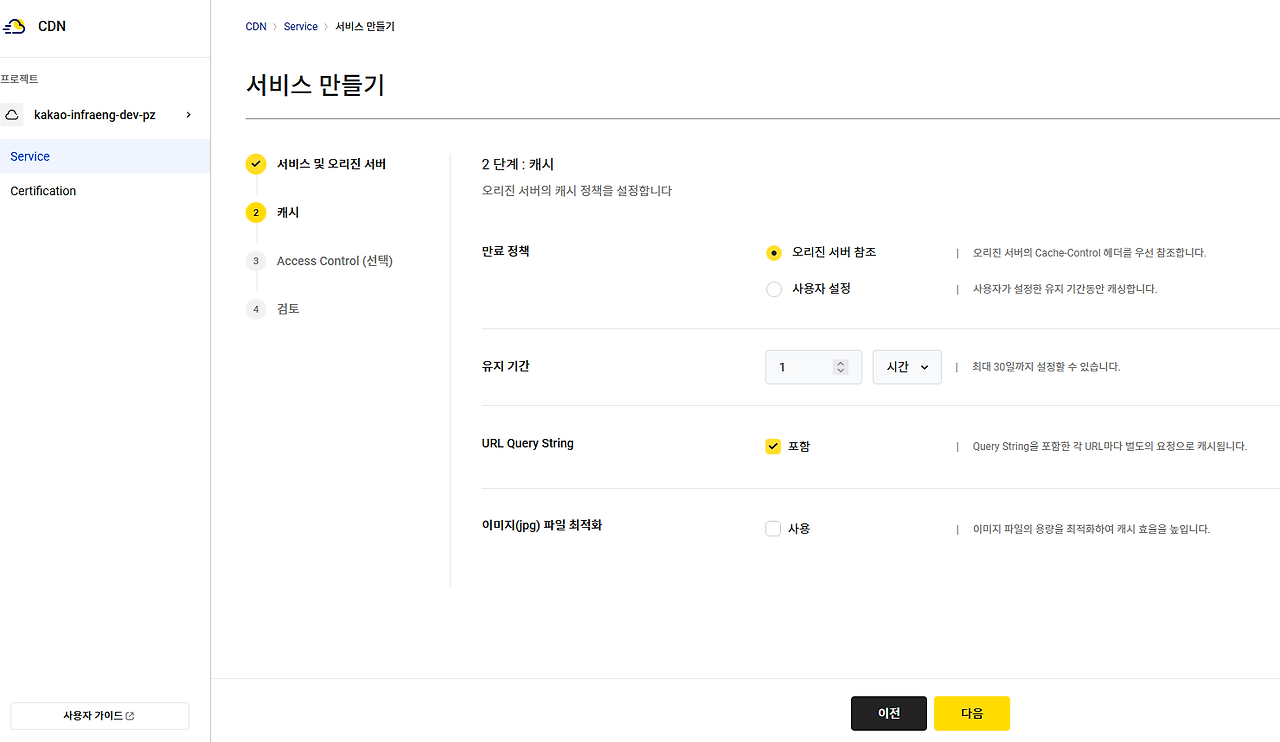Open the 시간 unit dropdown
1280x742 pixels.
tap(906, 367)
